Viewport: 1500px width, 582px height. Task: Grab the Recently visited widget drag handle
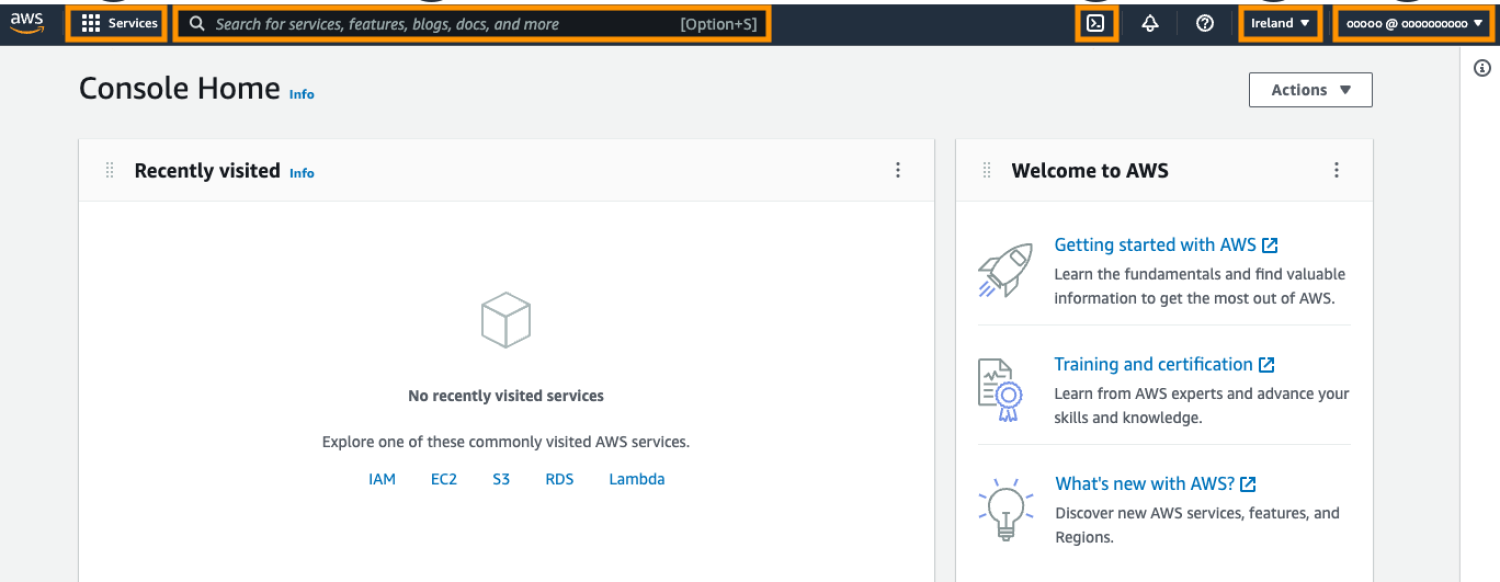tap(110, 171)
